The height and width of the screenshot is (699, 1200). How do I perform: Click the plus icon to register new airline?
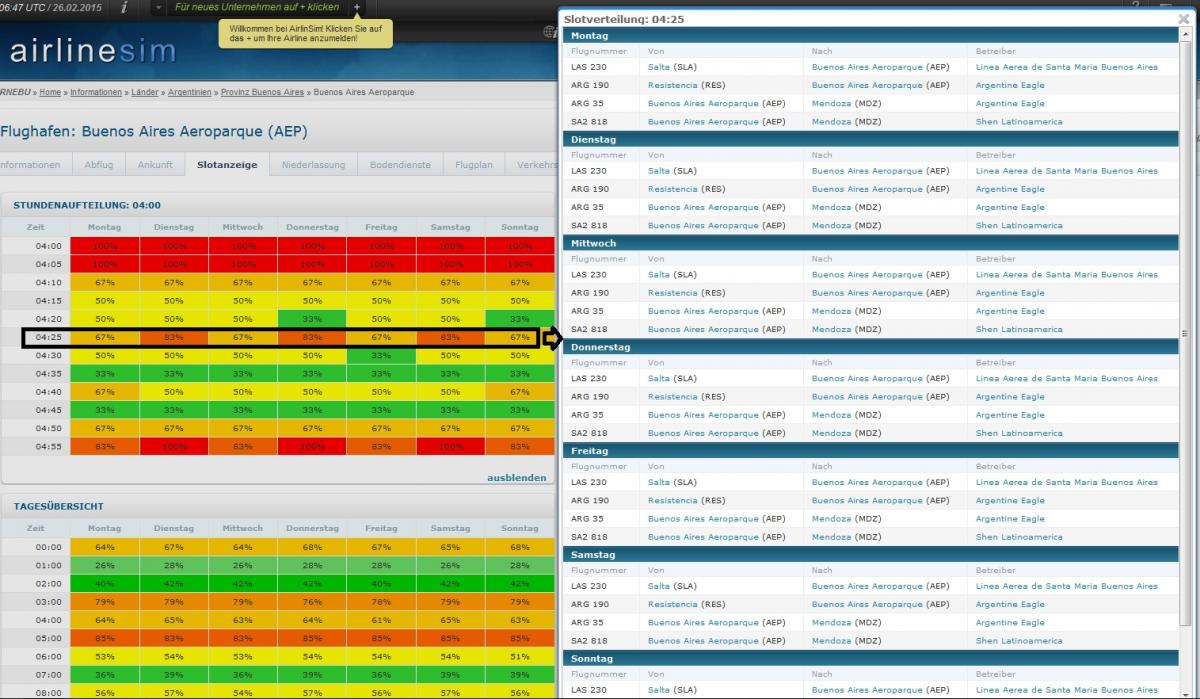click(357, 7)
